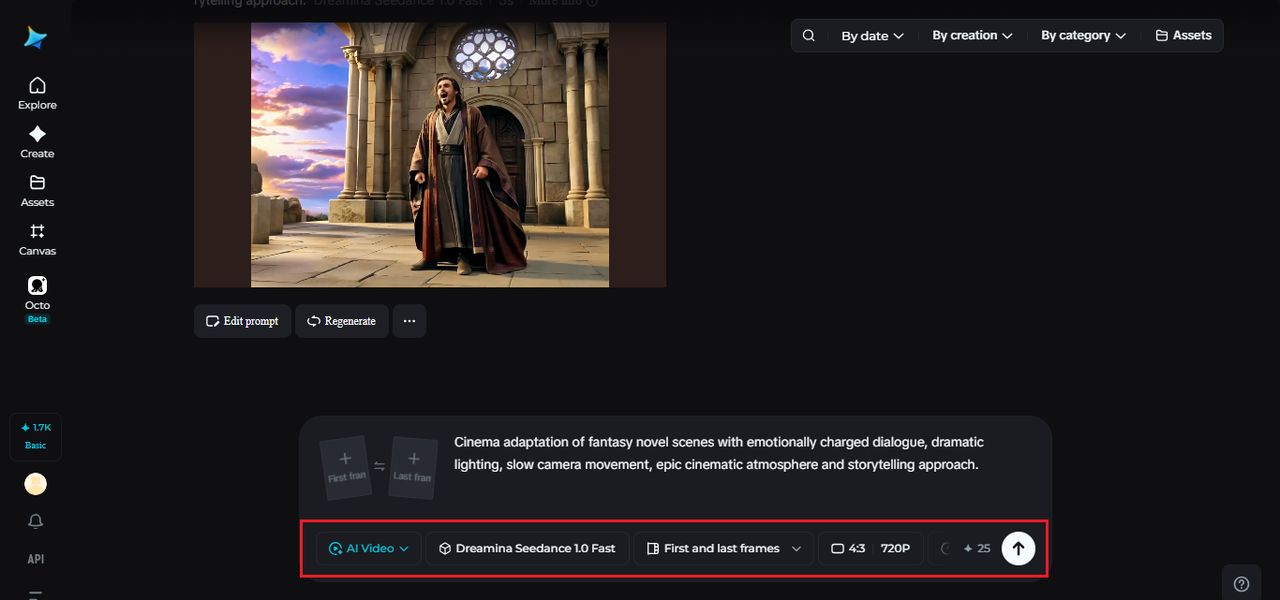
Task: Click the Dreamina logo icon
Action: pyautogui.click(x=36, y=37)
